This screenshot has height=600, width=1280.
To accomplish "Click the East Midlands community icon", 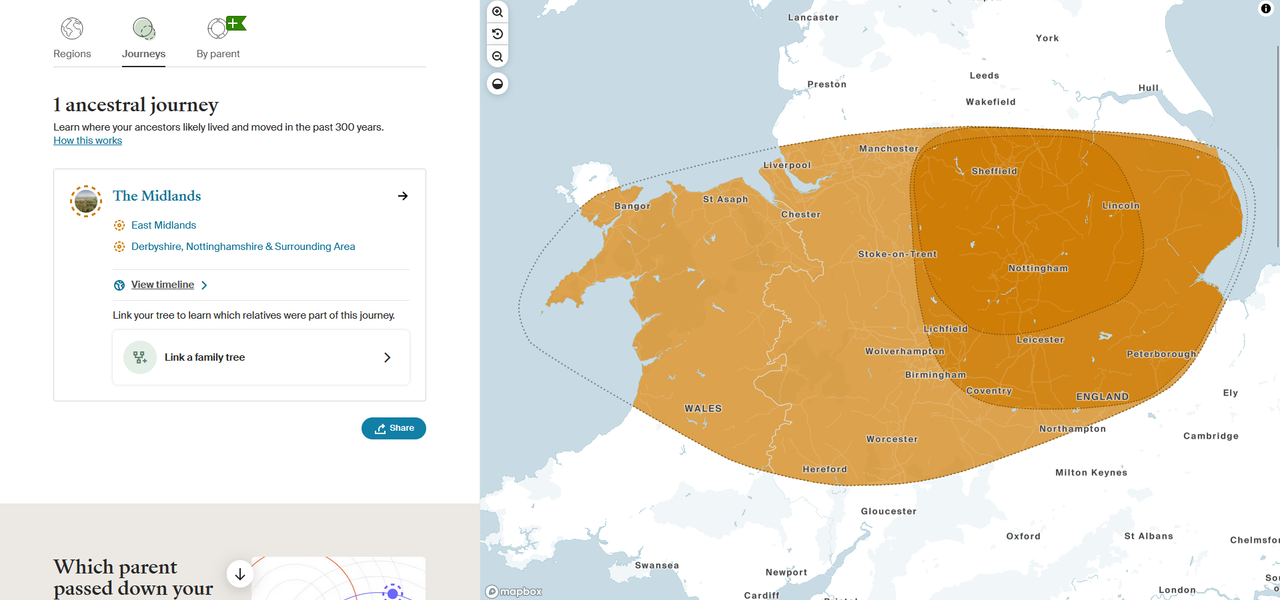I will coord(119,225).
